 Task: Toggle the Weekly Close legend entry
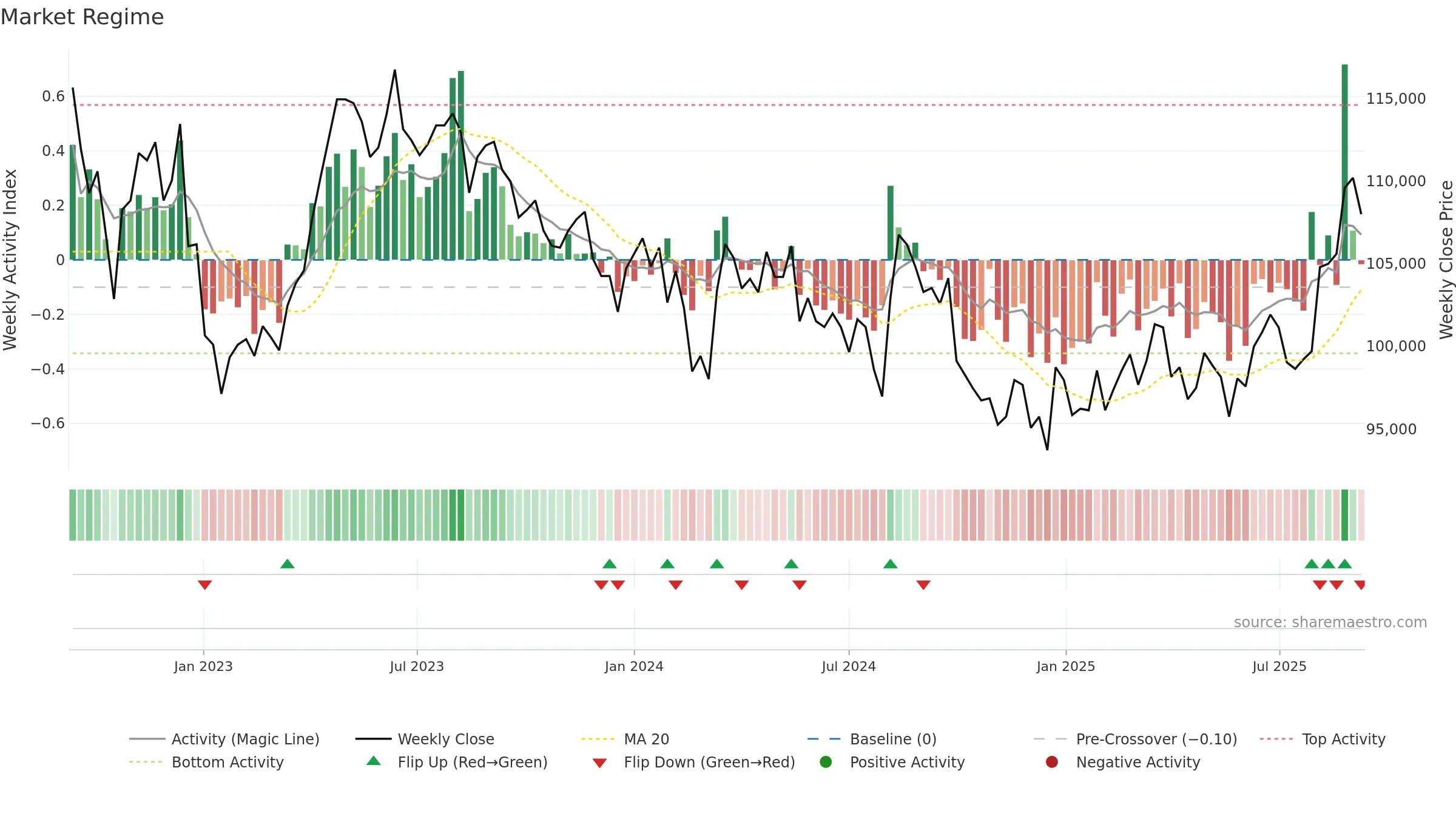pos(425,739)
